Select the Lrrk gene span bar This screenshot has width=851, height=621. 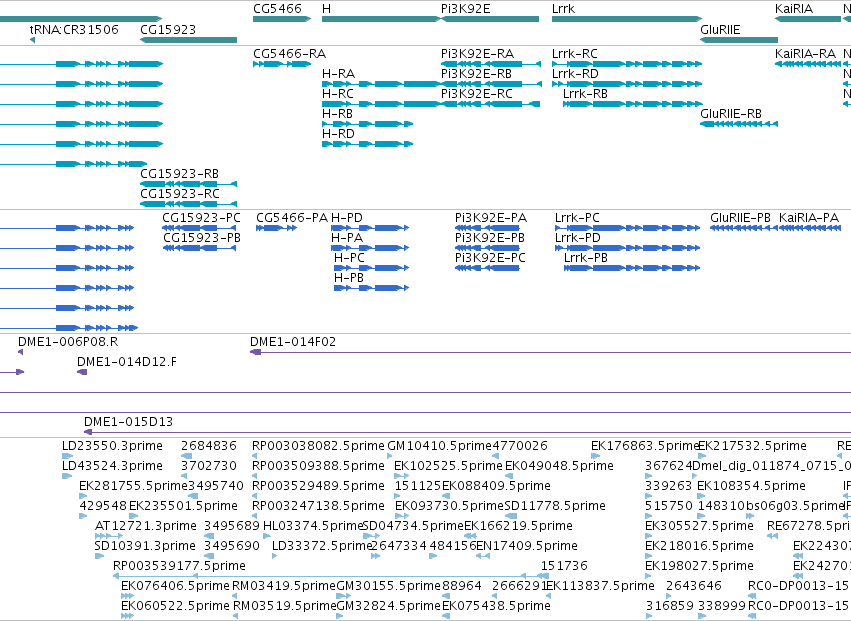tap(627, 19)
